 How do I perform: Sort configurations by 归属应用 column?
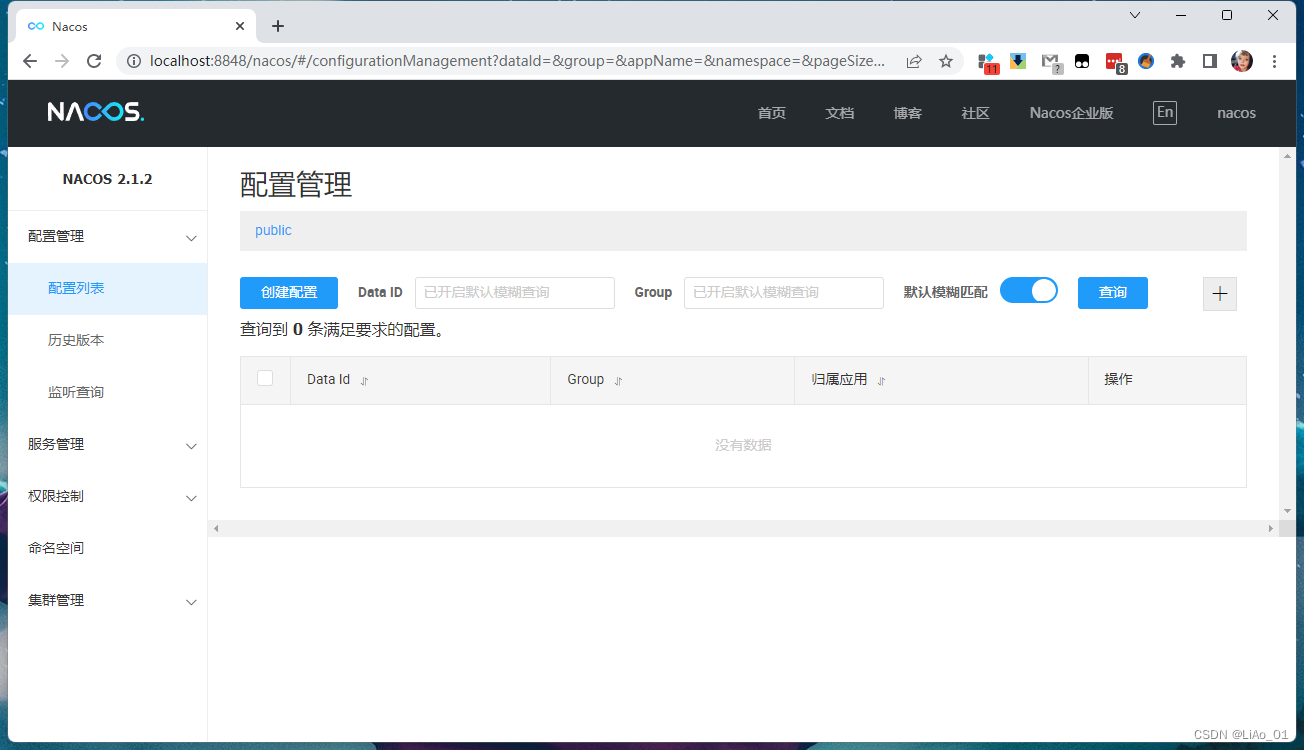pos(881,380)
